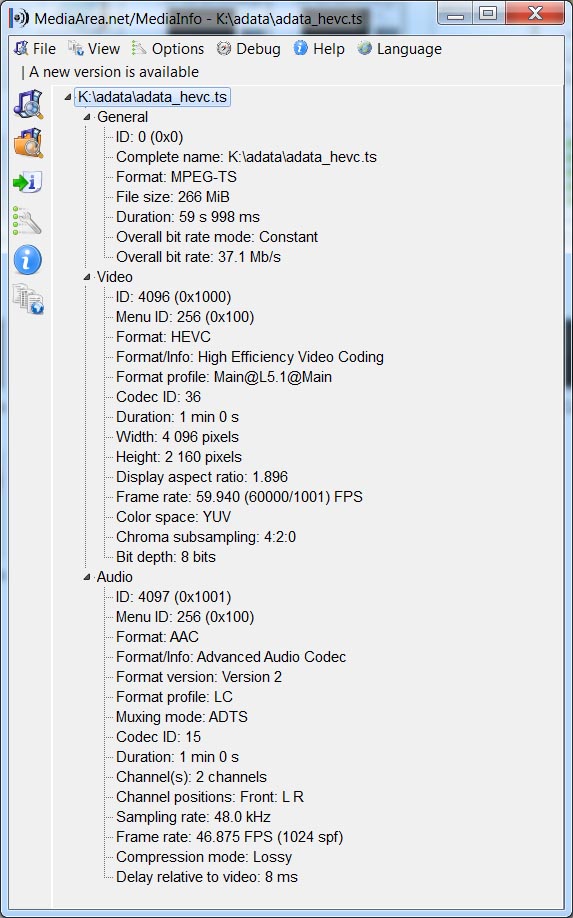Select 'ID: 4096 (0x1000)' row
573x918 pixels.
pos(173,297)
